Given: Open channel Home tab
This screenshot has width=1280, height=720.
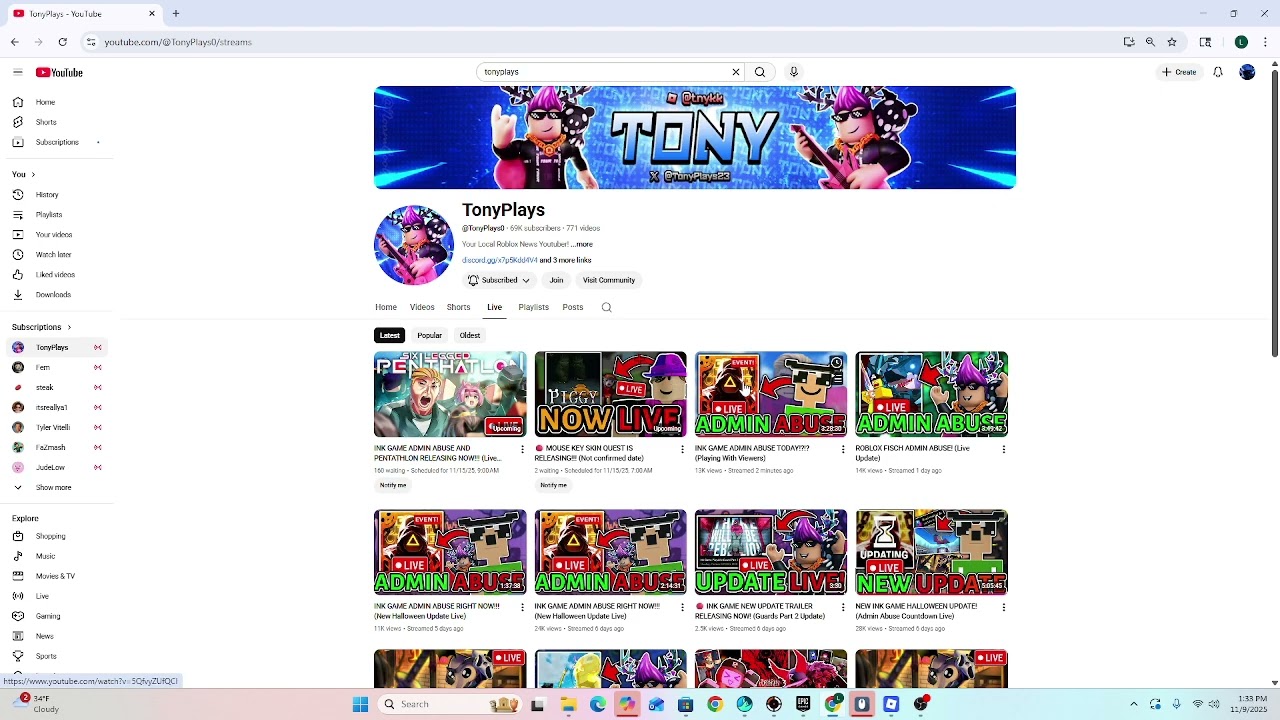Looking at the screenshot, I should click(386, 307).
